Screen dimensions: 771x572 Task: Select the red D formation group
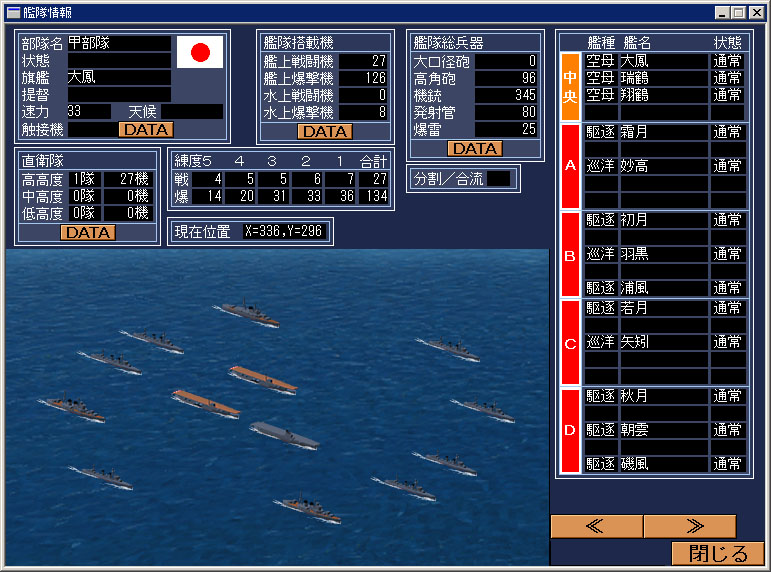(x=570, y=430)
